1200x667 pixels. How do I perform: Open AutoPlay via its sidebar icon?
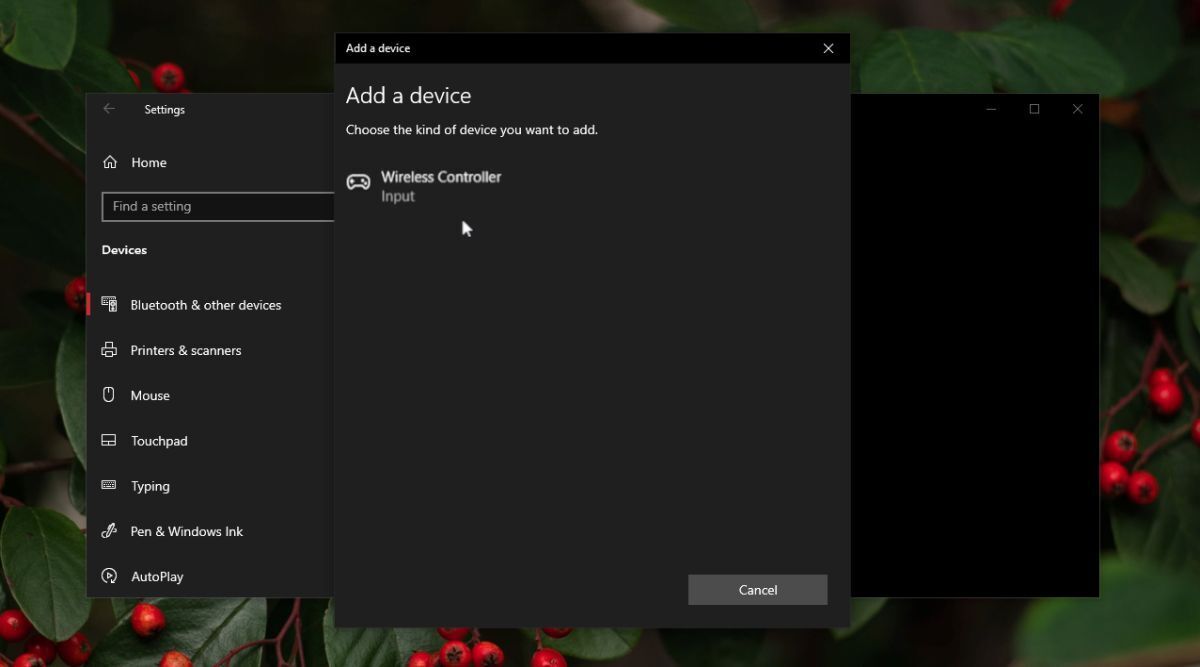tap(109, 576)
